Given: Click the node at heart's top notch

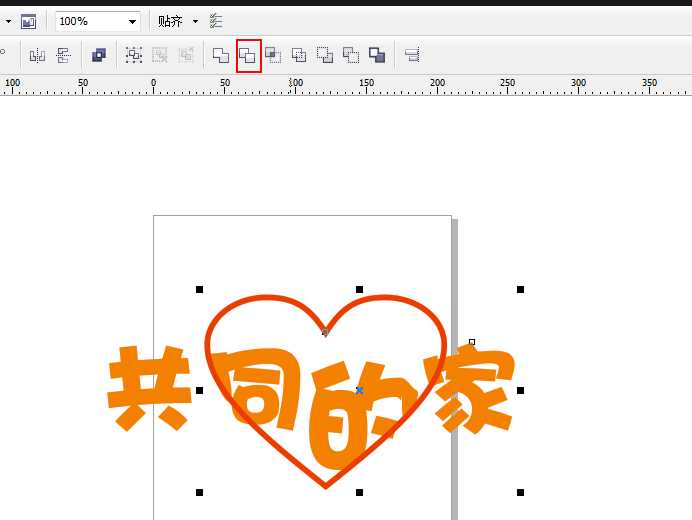Looking at the screenshot, I should click(x=325, y=332).
